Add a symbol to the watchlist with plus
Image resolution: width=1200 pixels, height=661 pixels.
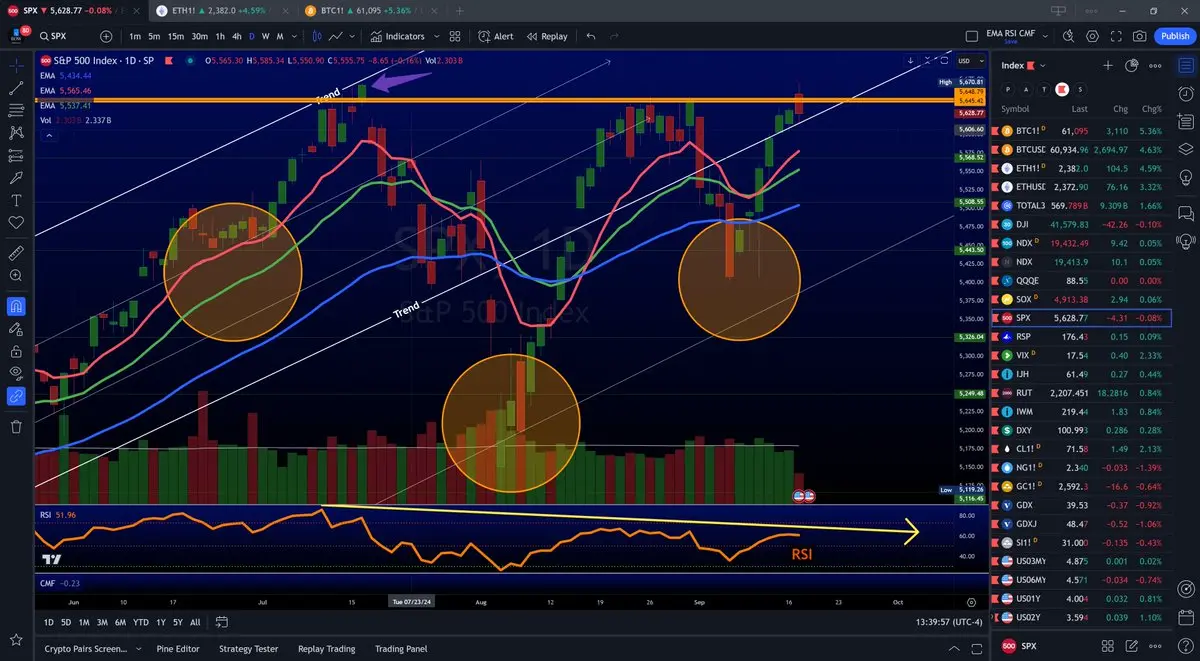pyautogui.click(x=1108, y=65)
